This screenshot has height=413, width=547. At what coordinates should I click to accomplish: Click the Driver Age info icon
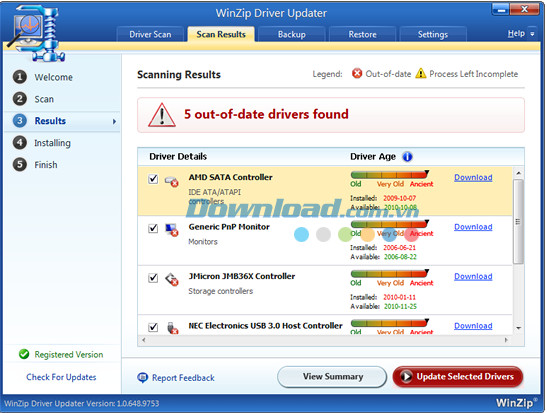click(x=407, y=157)
